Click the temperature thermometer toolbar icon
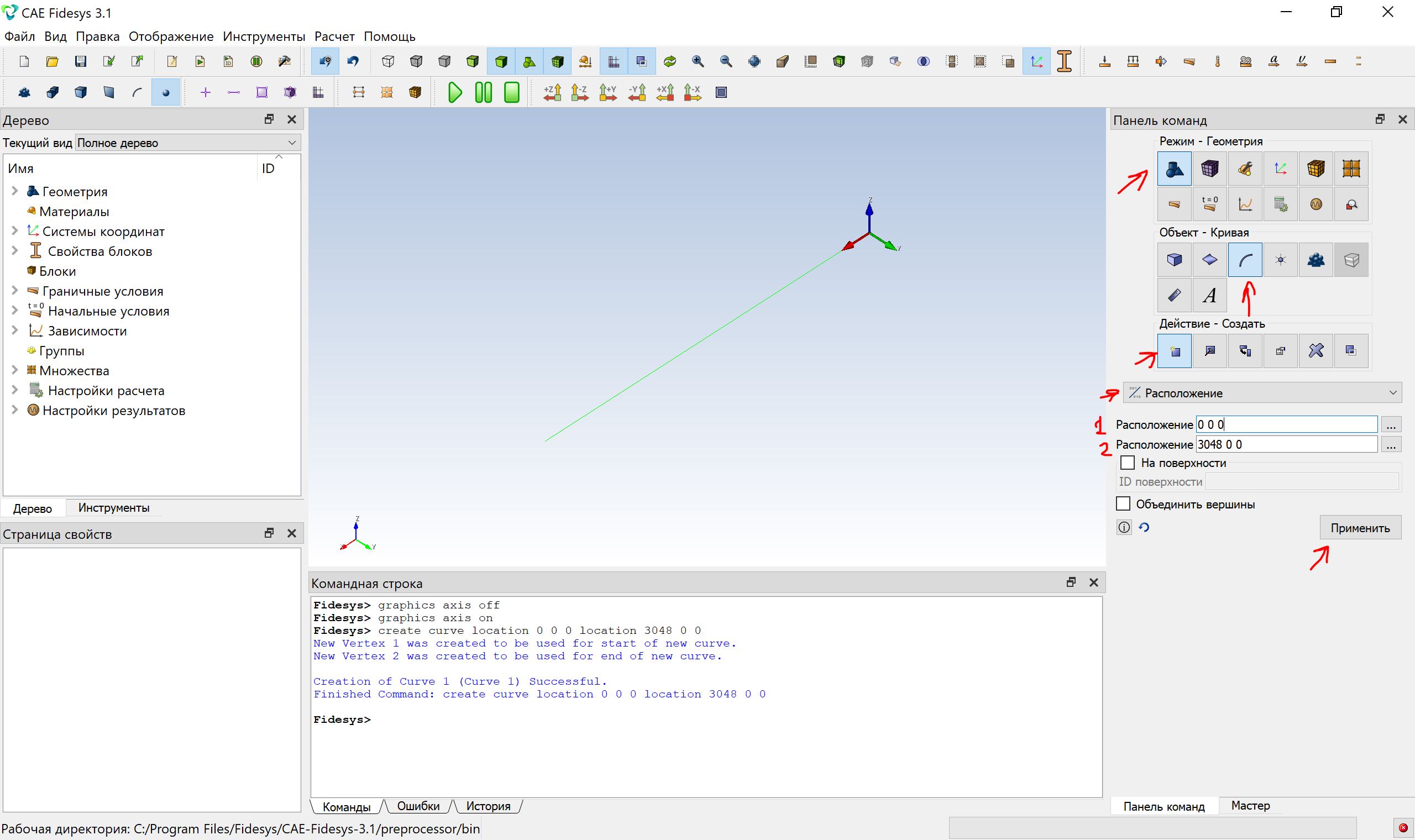 coord(1218,61)
